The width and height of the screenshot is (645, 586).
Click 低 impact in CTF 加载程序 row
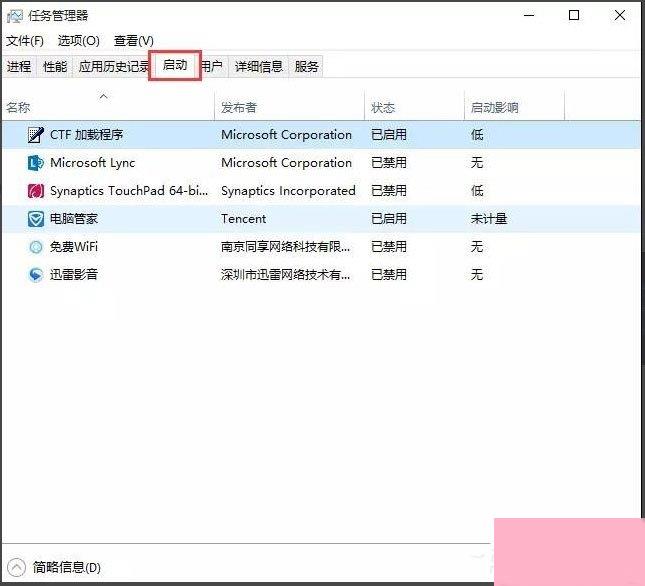coord(477,134)
